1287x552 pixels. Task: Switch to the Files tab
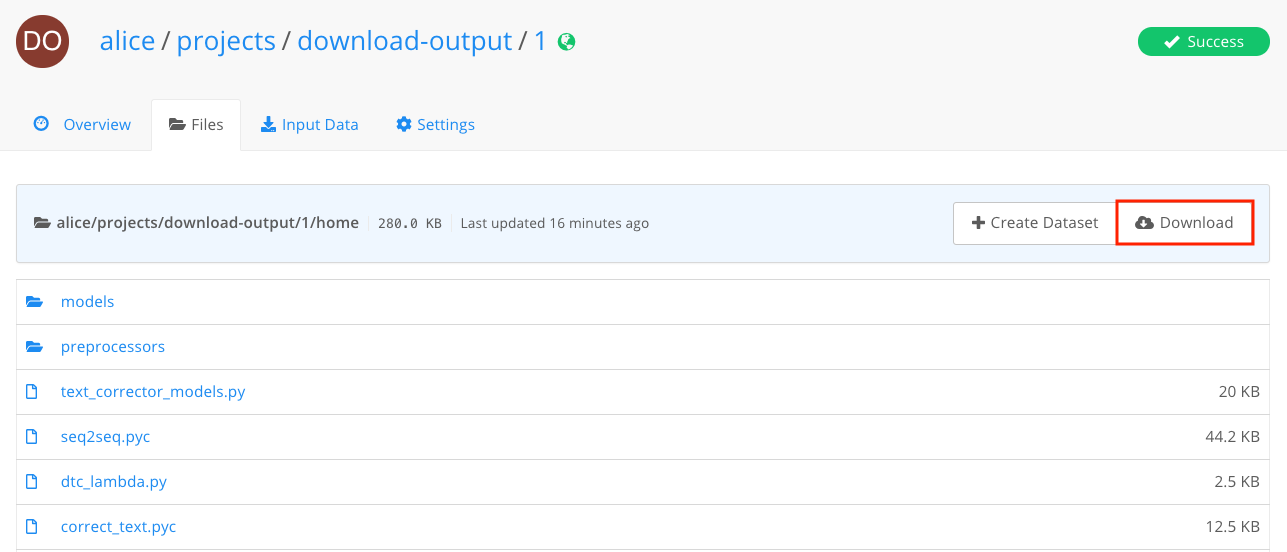196,125
